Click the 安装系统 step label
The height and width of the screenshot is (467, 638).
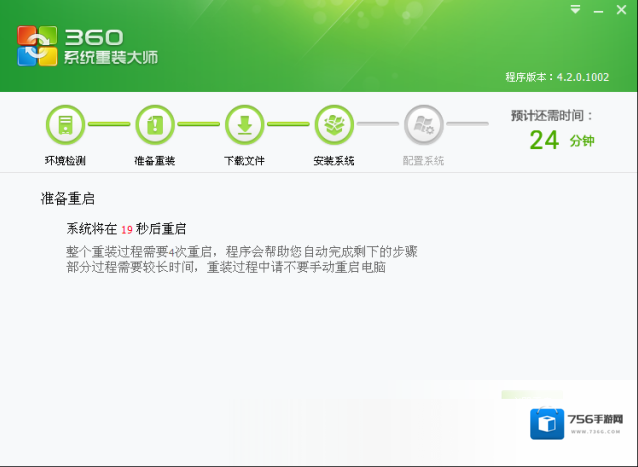[334, 161]
